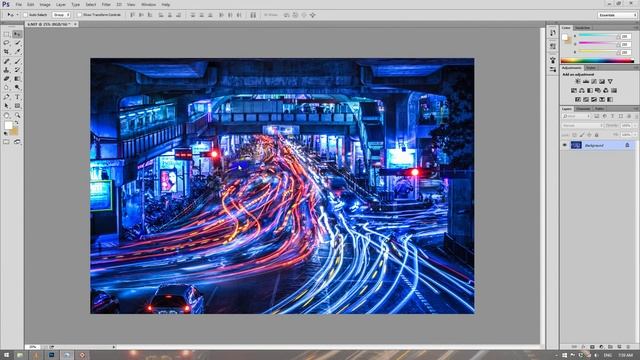Select the Hand tool
The height and width of the screenshot is (360, 640).
(7, 115)
